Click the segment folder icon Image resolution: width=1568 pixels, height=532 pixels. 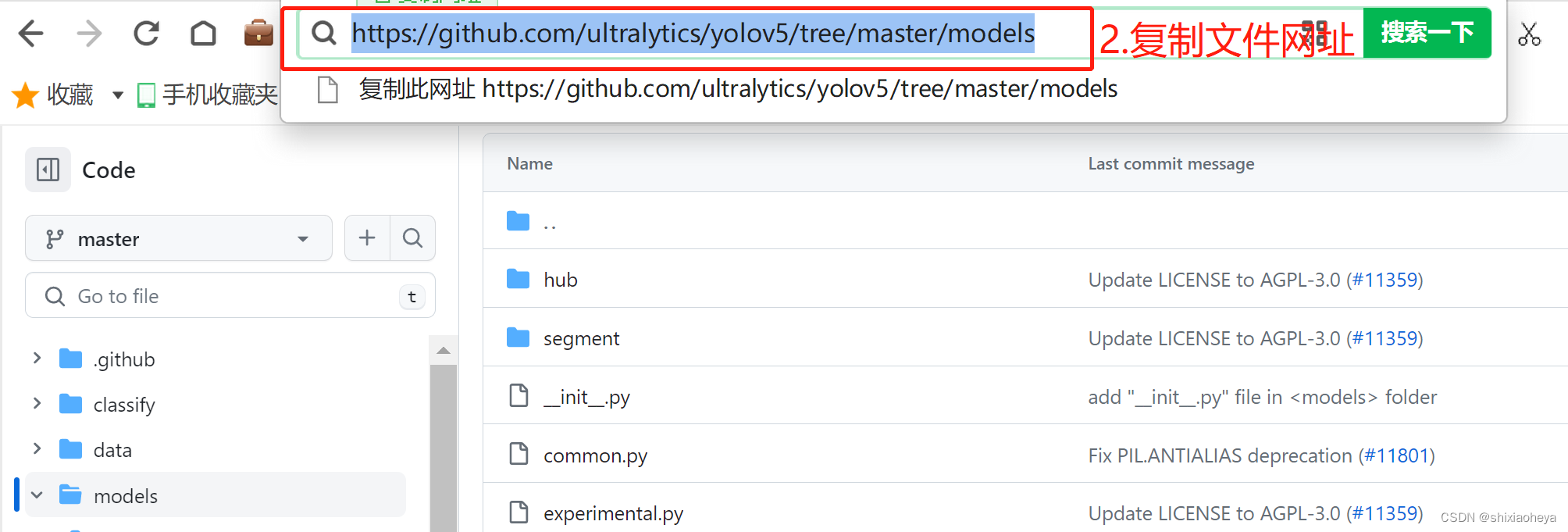518,337
